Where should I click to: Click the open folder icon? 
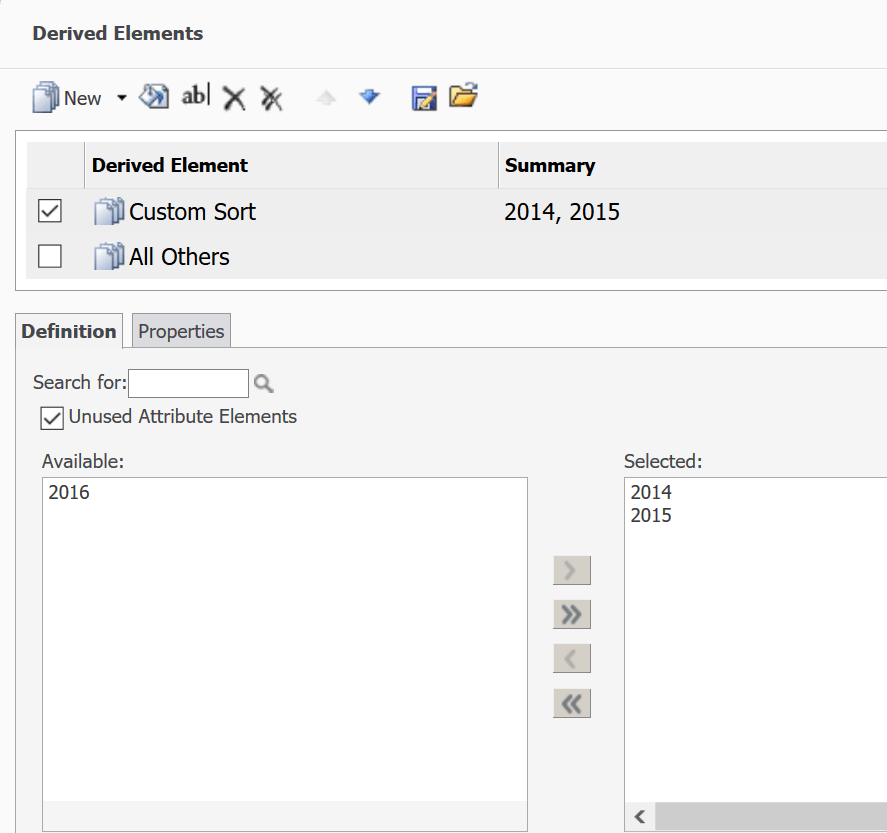pos(464,96)
